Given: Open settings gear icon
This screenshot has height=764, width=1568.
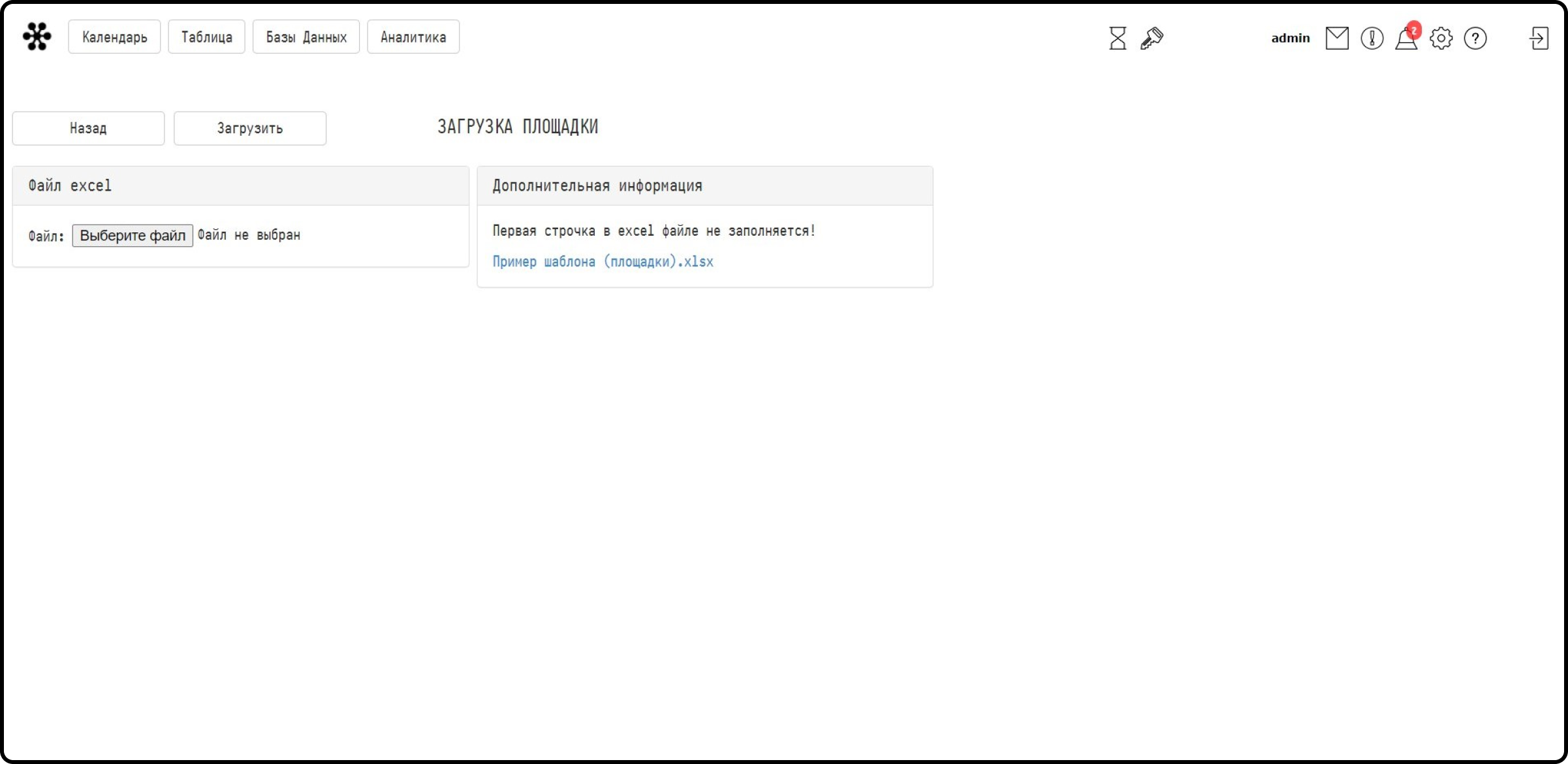Looking at the screenshot, I should (x=1441, y=39).
